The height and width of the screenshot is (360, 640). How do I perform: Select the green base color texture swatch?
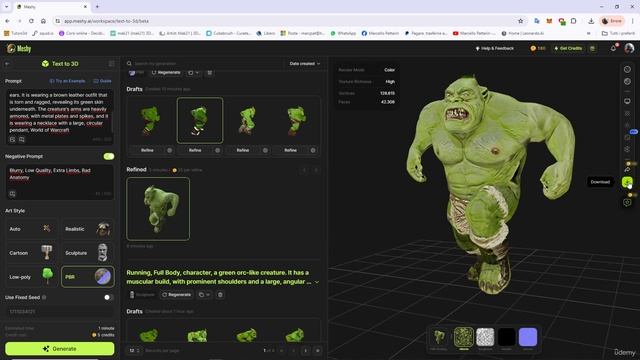click(464, 337)
